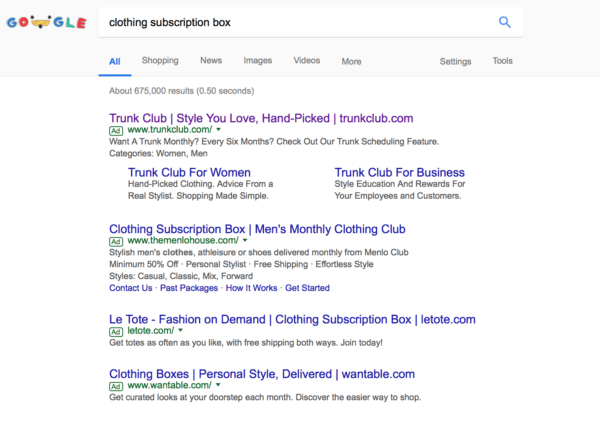This screenshot has height=422, width=600.
Task: Expand the arrow next to letote.com/
Action: [x=181, y=331]
